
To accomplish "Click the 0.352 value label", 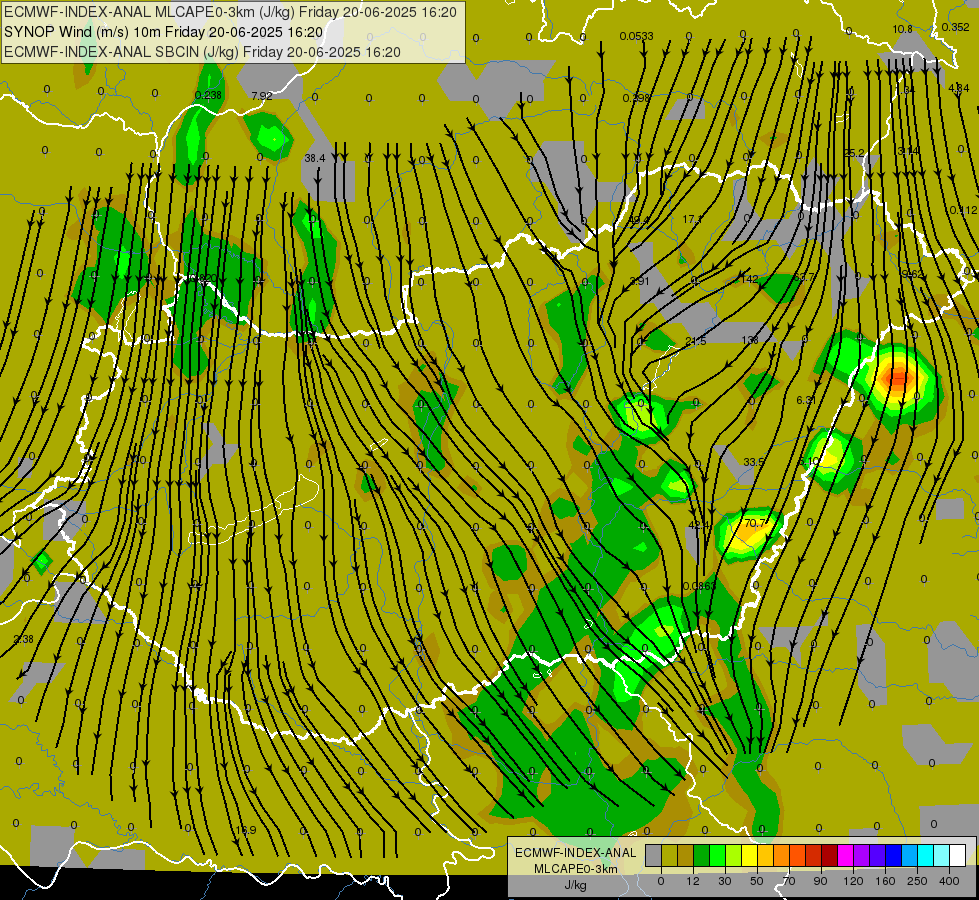I will pos(955,27).
